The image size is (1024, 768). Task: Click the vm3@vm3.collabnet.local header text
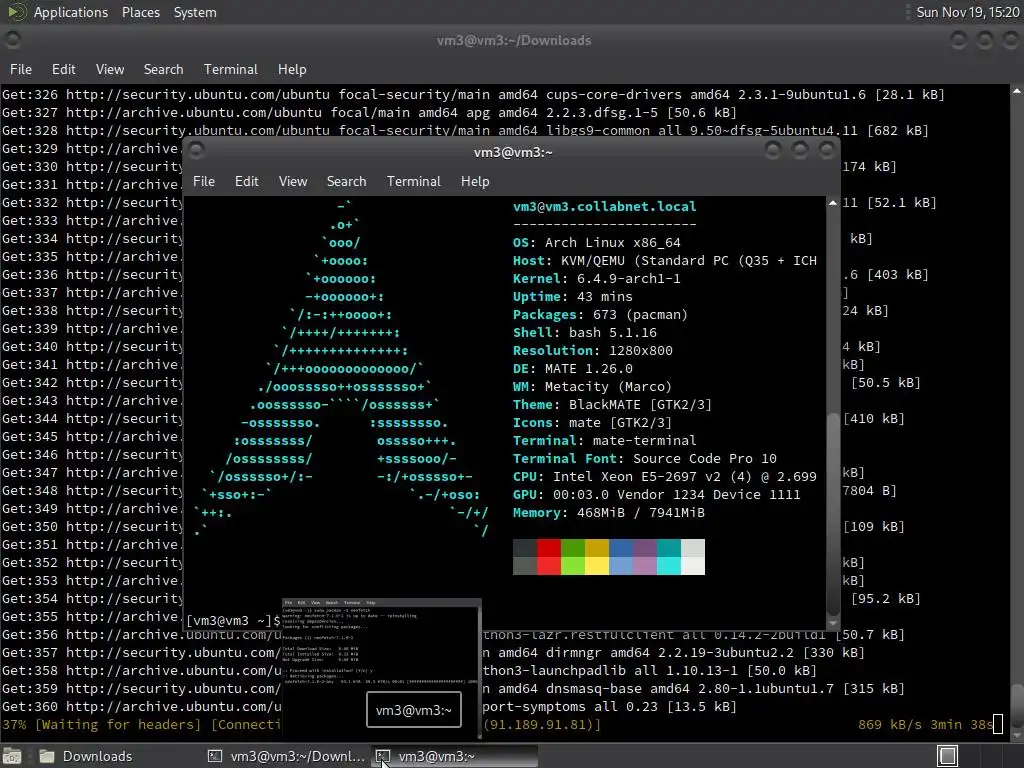click(x=605, y=206)
